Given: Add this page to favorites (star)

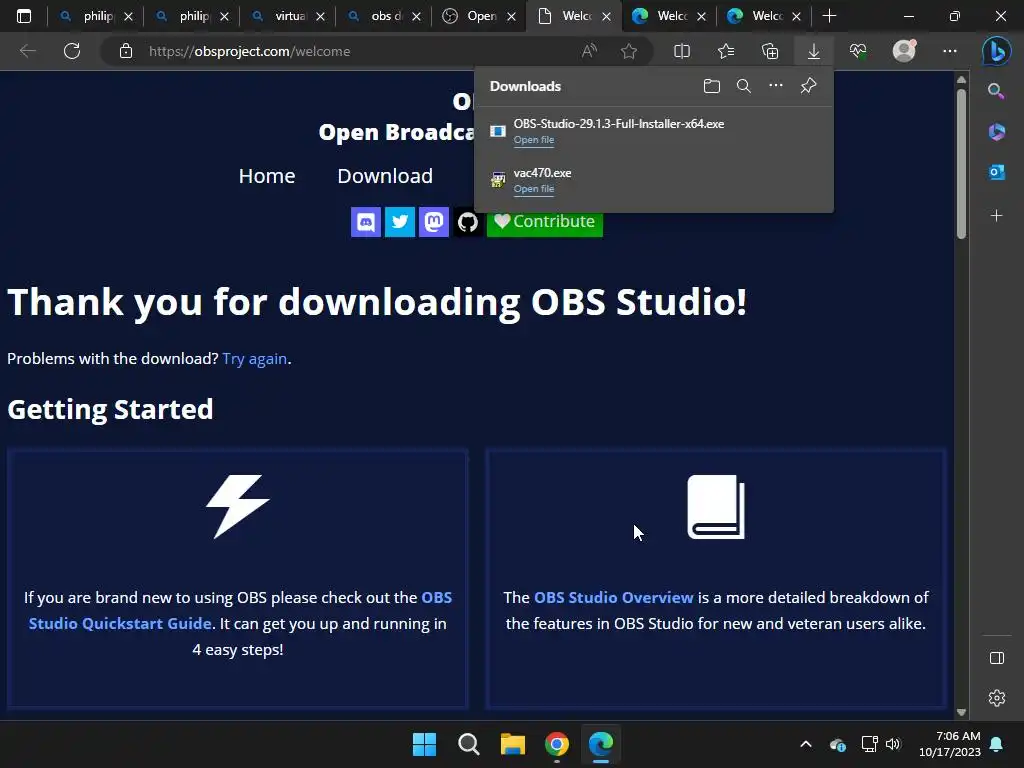Looking at the screenshot, I should [629, 51].
